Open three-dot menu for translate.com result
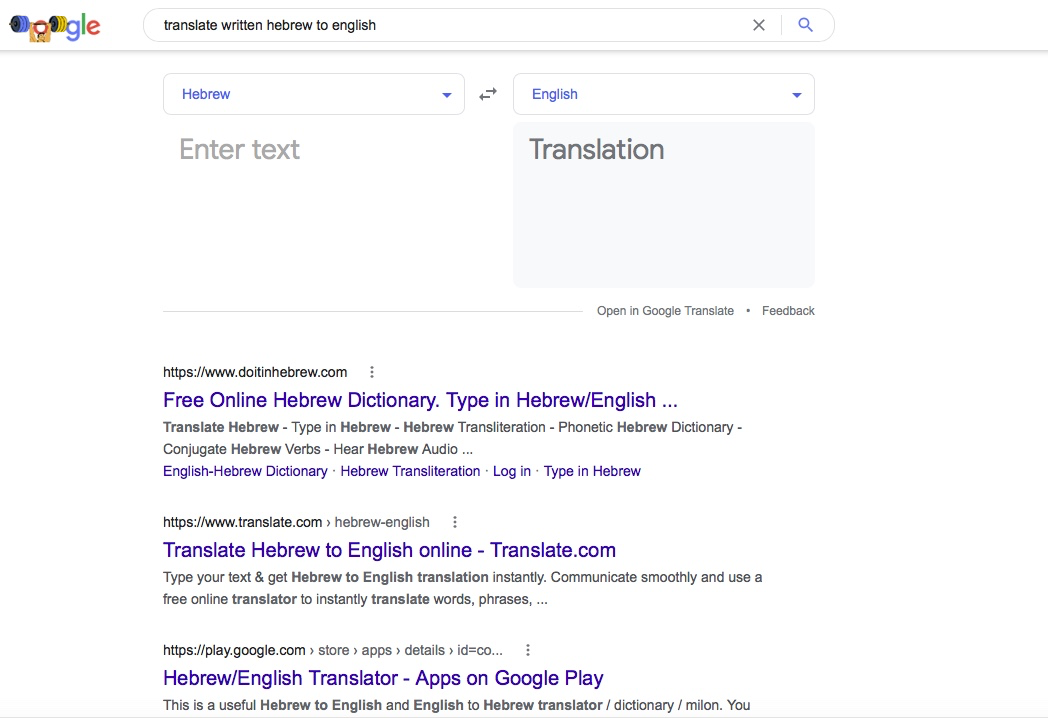Screen dimensions: 1048x718 click(455, 522)
